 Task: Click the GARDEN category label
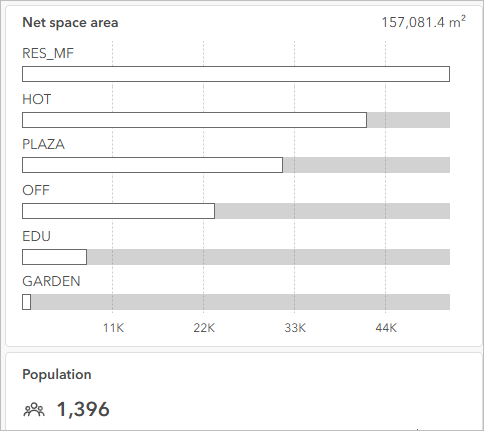51,281
